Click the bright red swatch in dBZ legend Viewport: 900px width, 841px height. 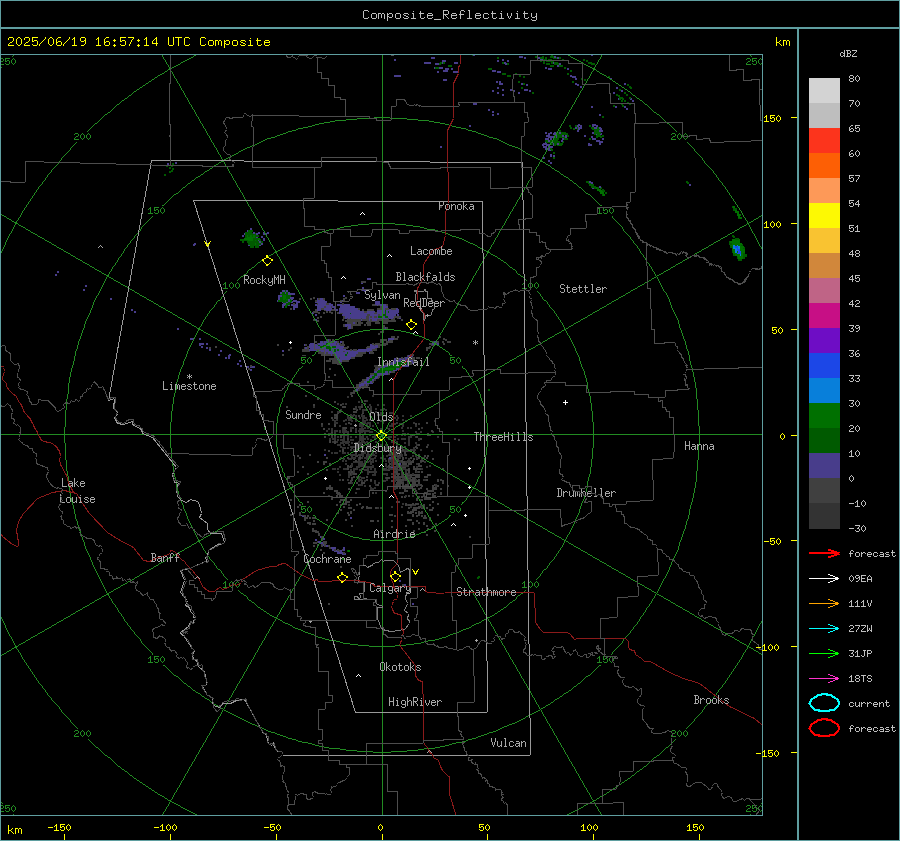click(824, 141)
